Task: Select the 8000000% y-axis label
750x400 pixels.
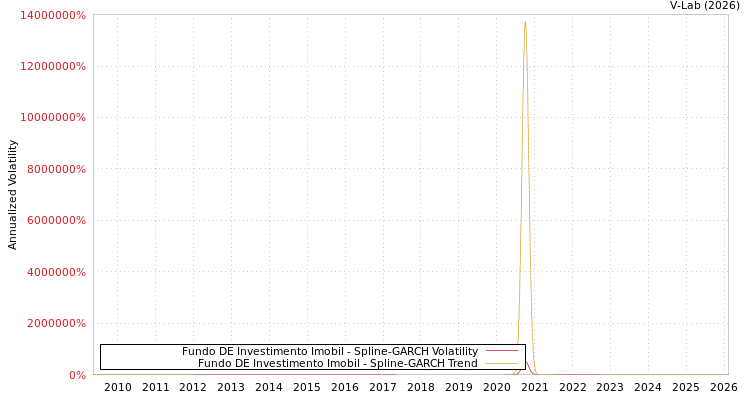Action: coord(56,169)
